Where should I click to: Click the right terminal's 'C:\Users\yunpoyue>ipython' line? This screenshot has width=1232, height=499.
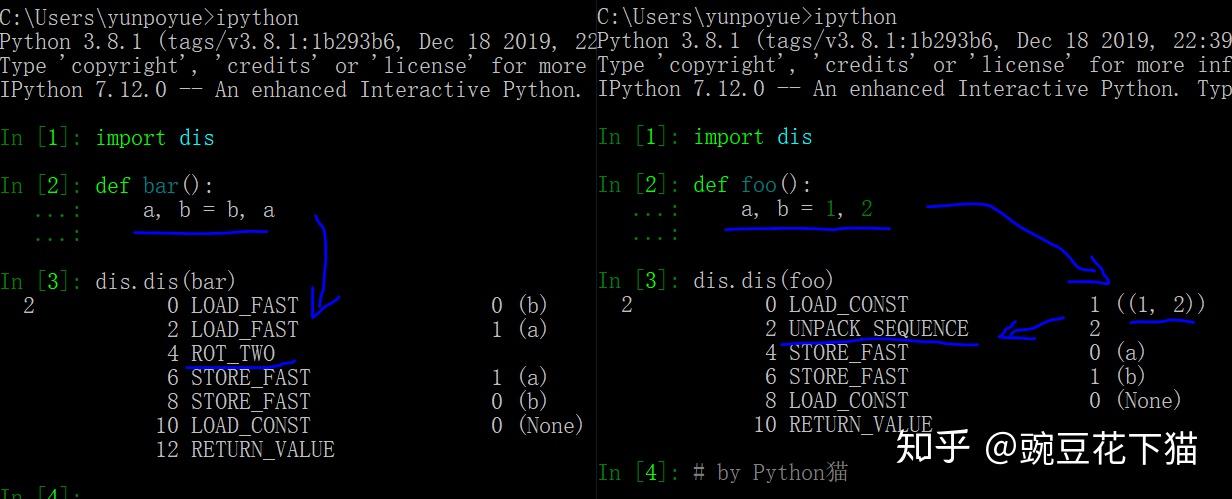(747, 17)
